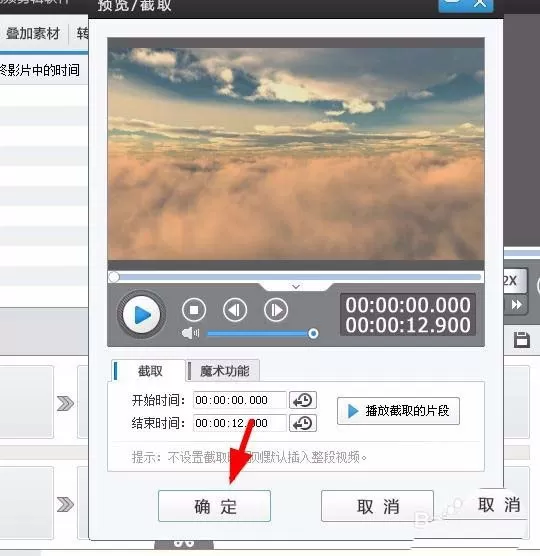
Task: Switch to the 截取 tab
Action: pyautogui.click(x=148, y=371)
